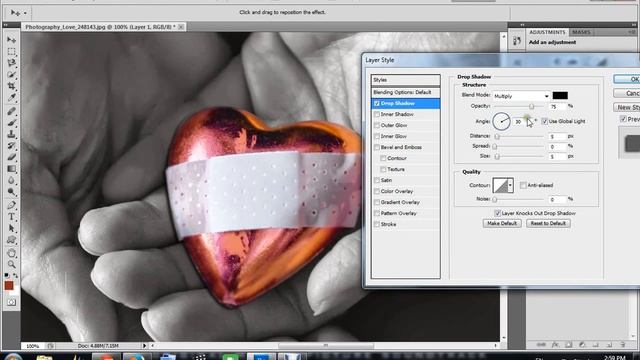Select the Healing Brush tool

[x=11, y=111]
